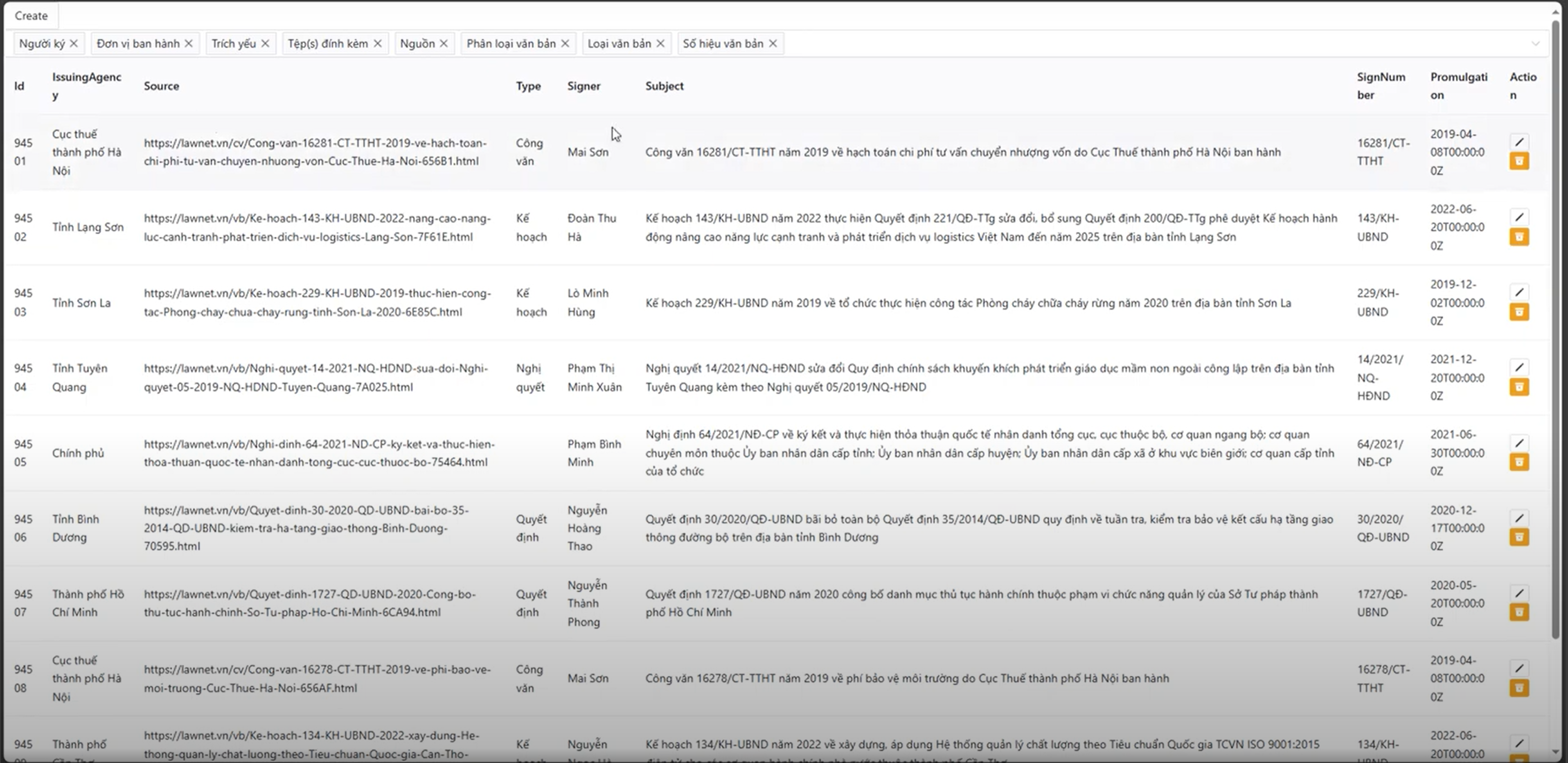The height and width of the screenshot is (763, 1568).
Task: Delete row 94503 with trash icon
Action: [1519, 312]
